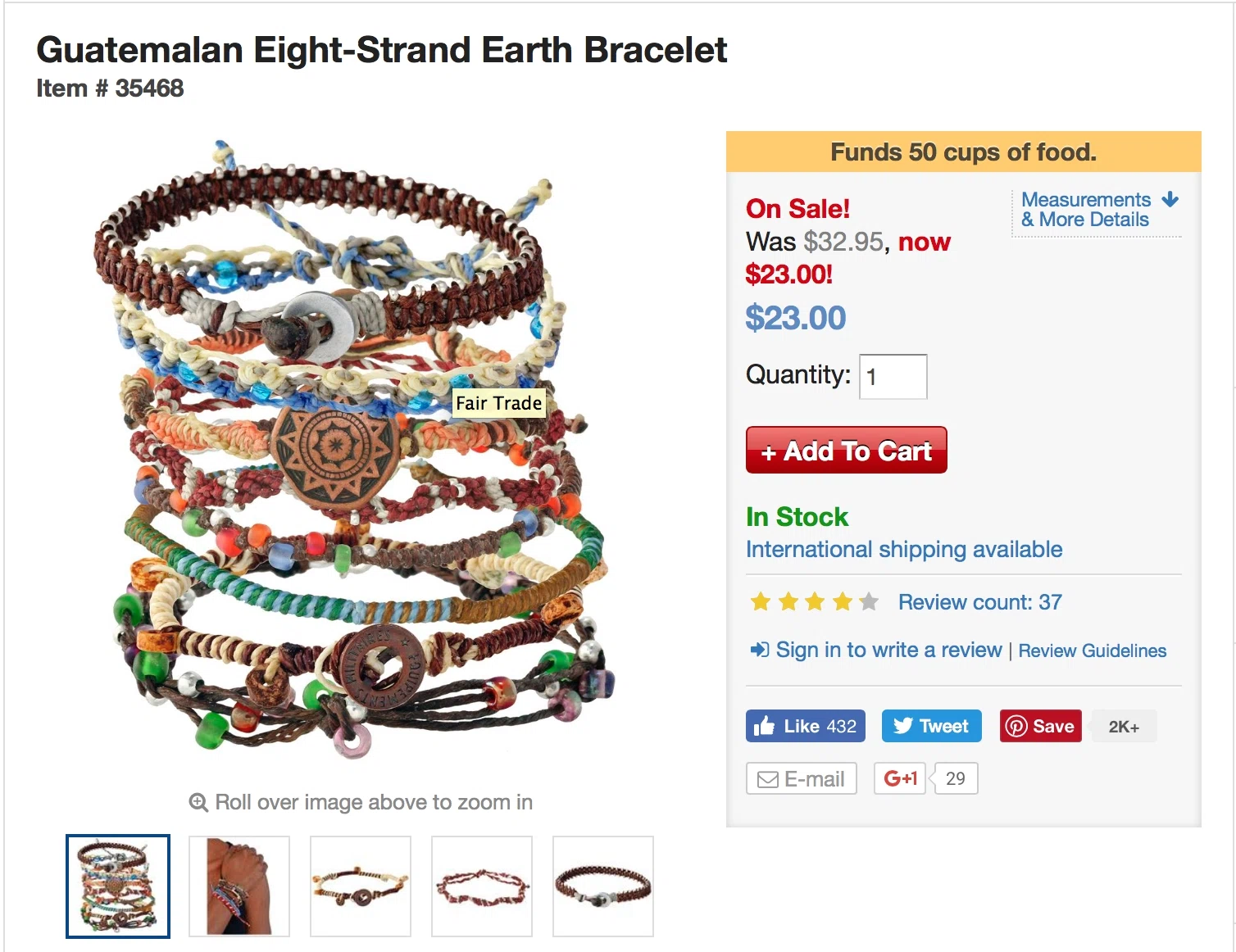1236x952 pixels.
Task: Click the sign-in arrow icon for reviews
Action: [760, 650]
